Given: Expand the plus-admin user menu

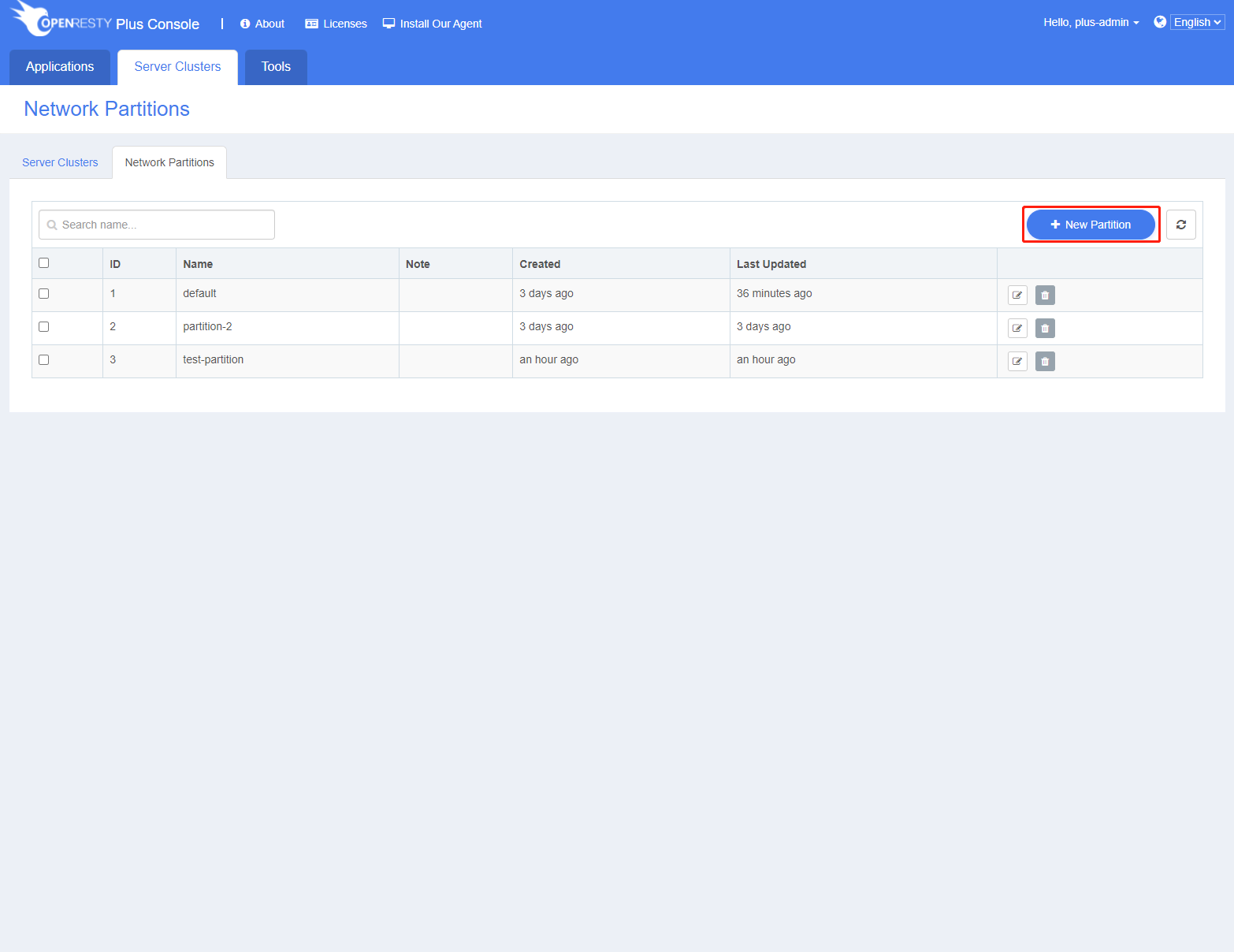Looking at the screenshot, I should click(1091, 22).
